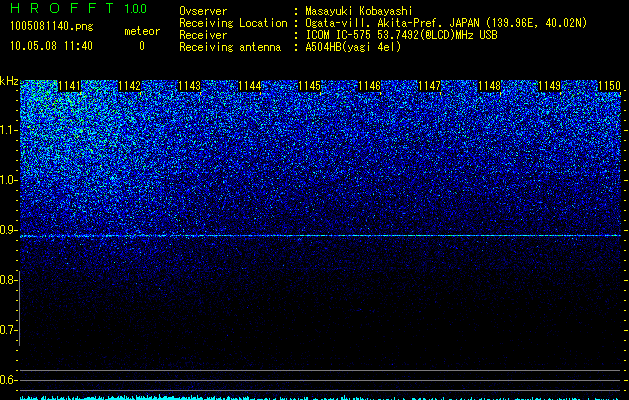
Task: Click the 1.0 frequency axis label
Action: [x=8, y=180]
